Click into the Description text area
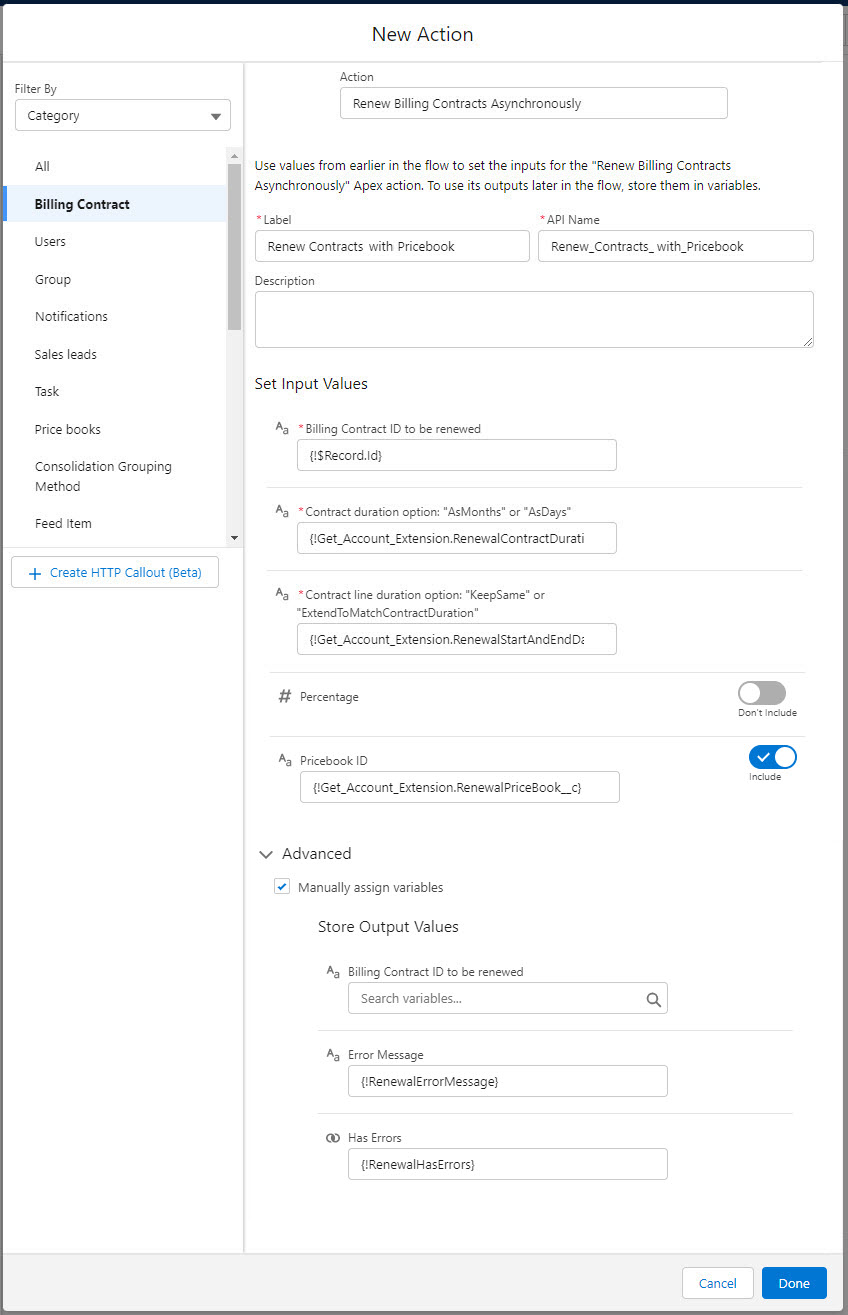This screenshot has width=848, height=1315. 533,320
